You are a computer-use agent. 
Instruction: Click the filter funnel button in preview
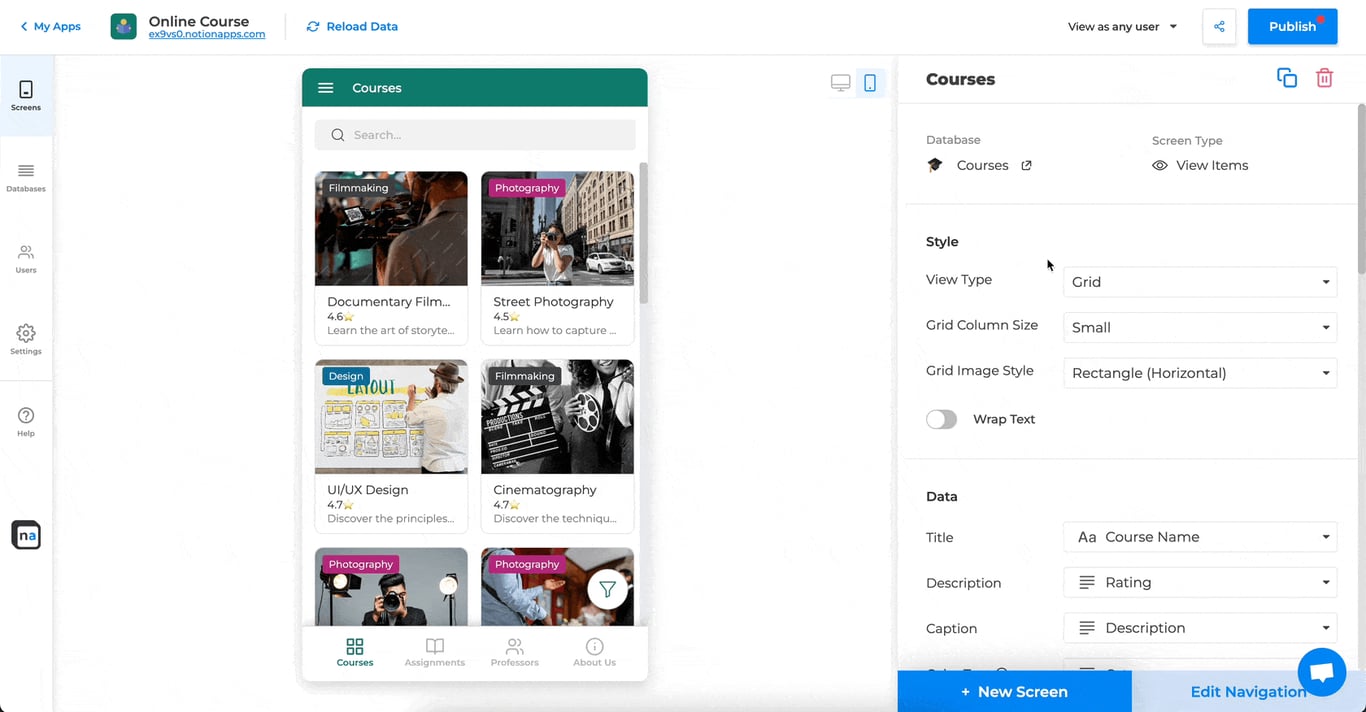[x=607, y=590]
